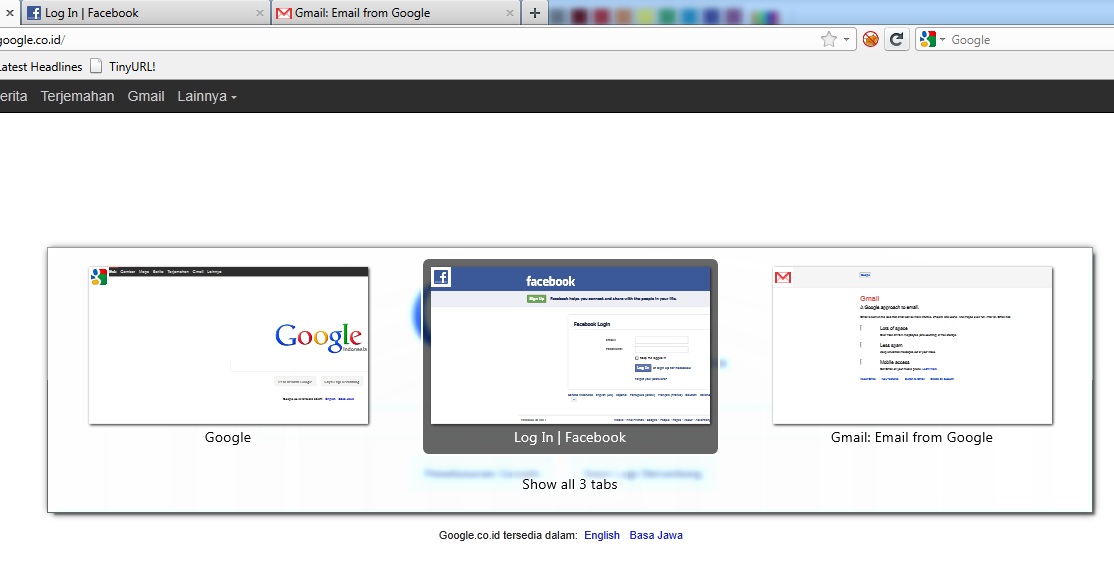Switch to the Log In | Facebook tab

146,13
